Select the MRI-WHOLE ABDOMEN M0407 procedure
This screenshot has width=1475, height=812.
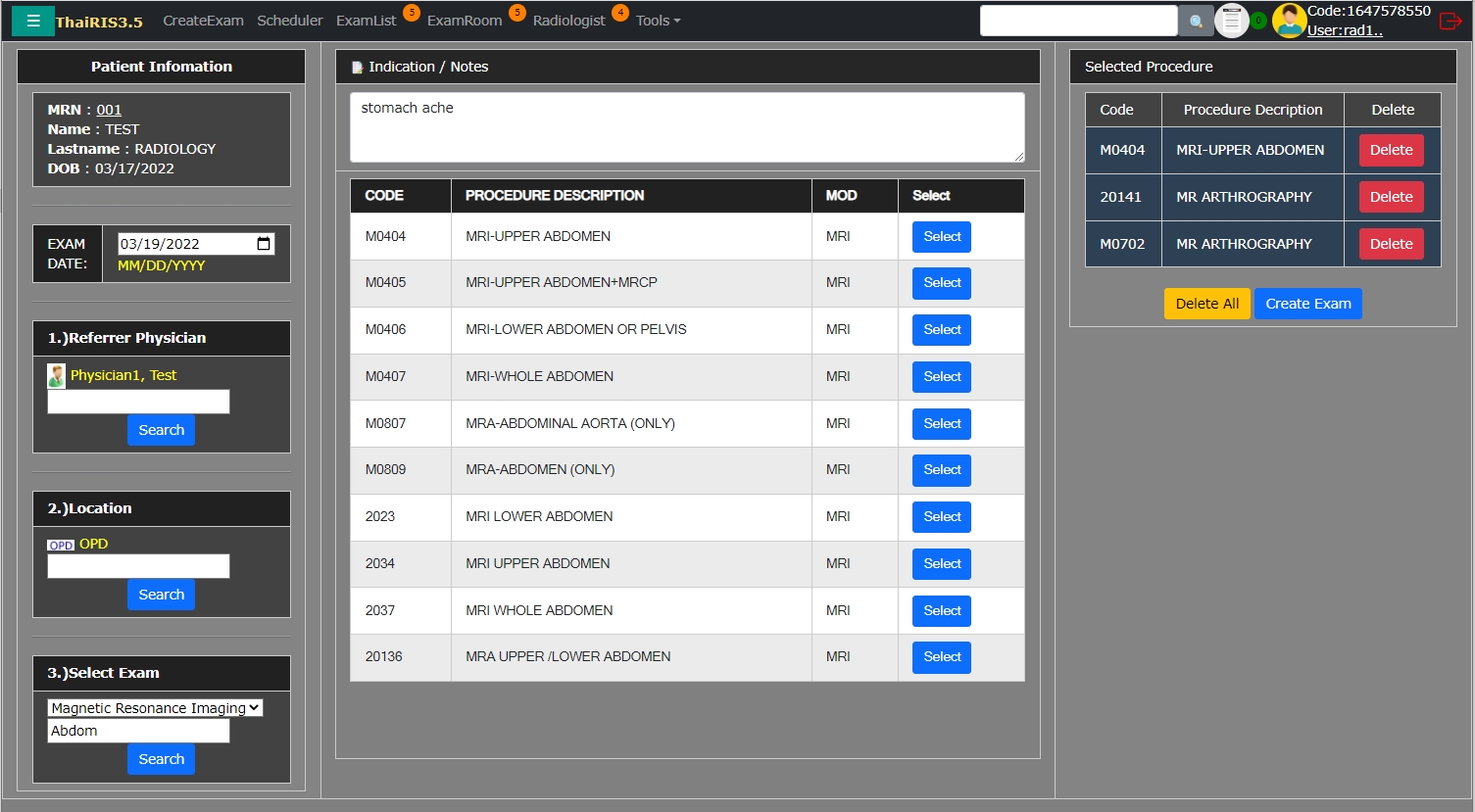tap(941, 376)
